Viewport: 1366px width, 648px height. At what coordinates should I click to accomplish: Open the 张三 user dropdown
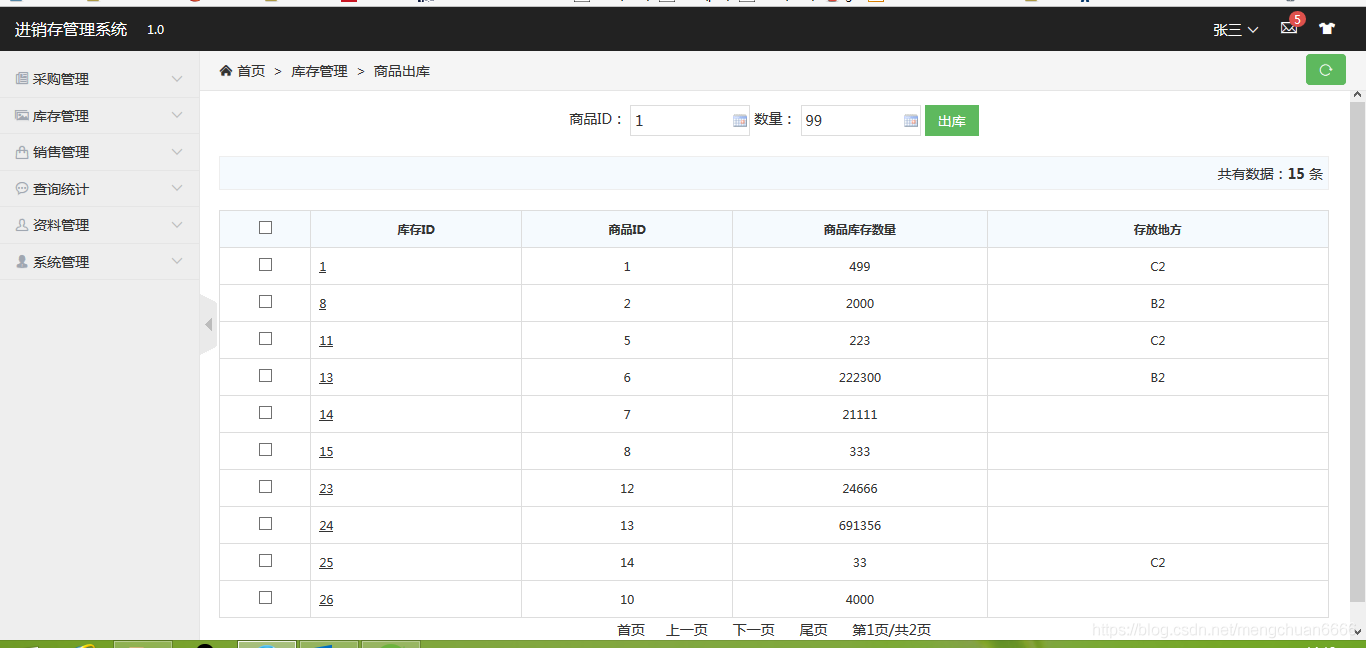coord(1235,30)
